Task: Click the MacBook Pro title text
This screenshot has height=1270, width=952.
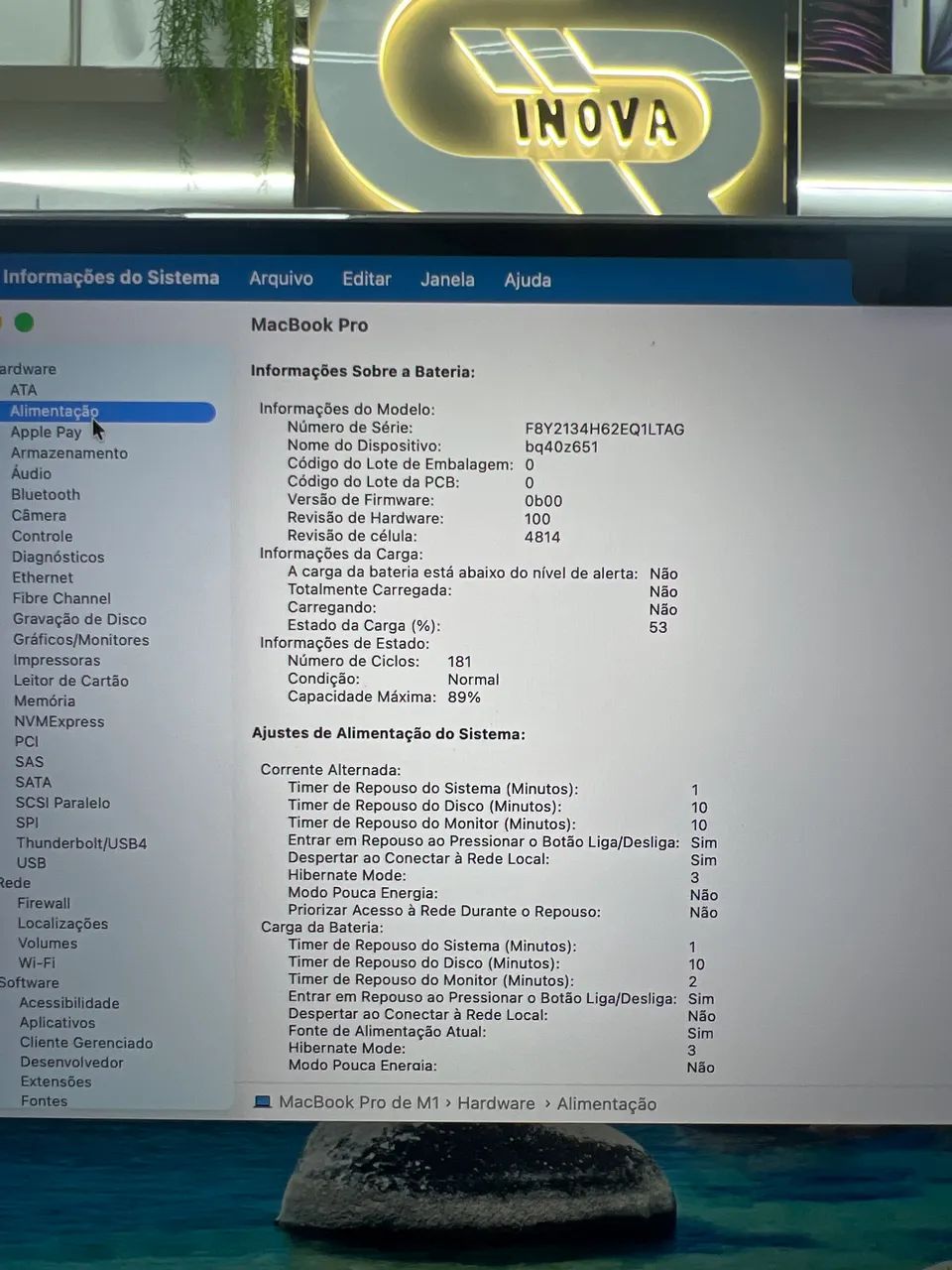Action: (x=309, y=324)
